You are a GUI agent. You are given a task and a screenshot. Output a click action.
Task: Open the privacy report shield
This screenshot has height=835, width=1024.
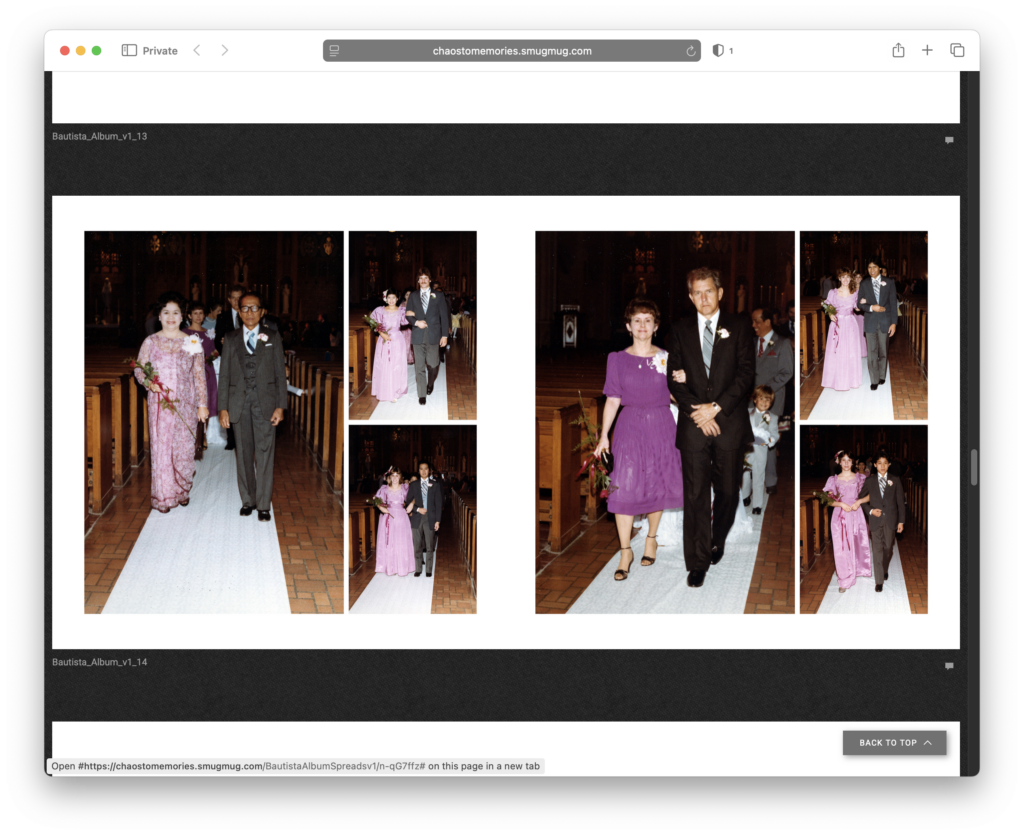pyautogui.click(x=718, y=50)
